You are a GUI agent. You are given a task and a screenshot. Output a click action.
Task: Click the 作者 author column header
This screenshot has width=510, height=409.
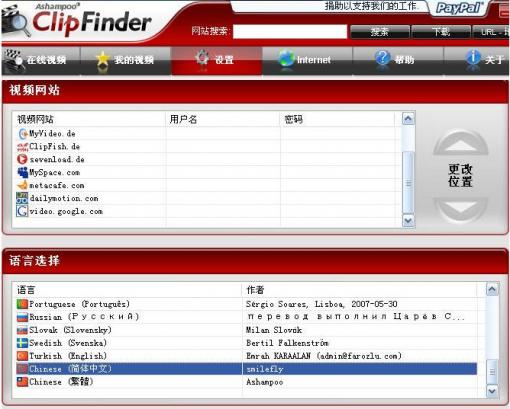359,290
